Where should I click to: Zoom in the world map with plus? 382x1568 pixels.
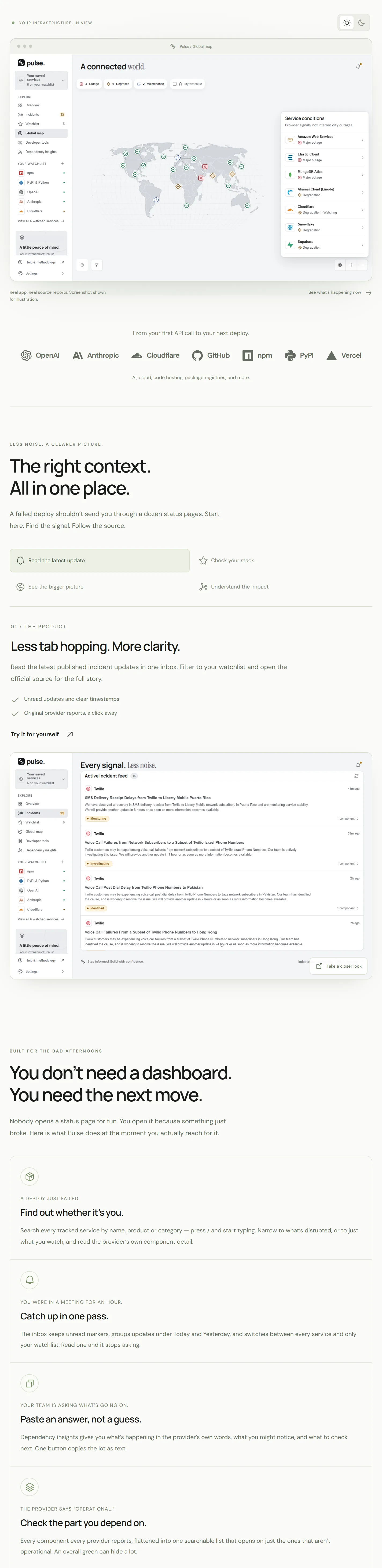(x=351, y=265)
